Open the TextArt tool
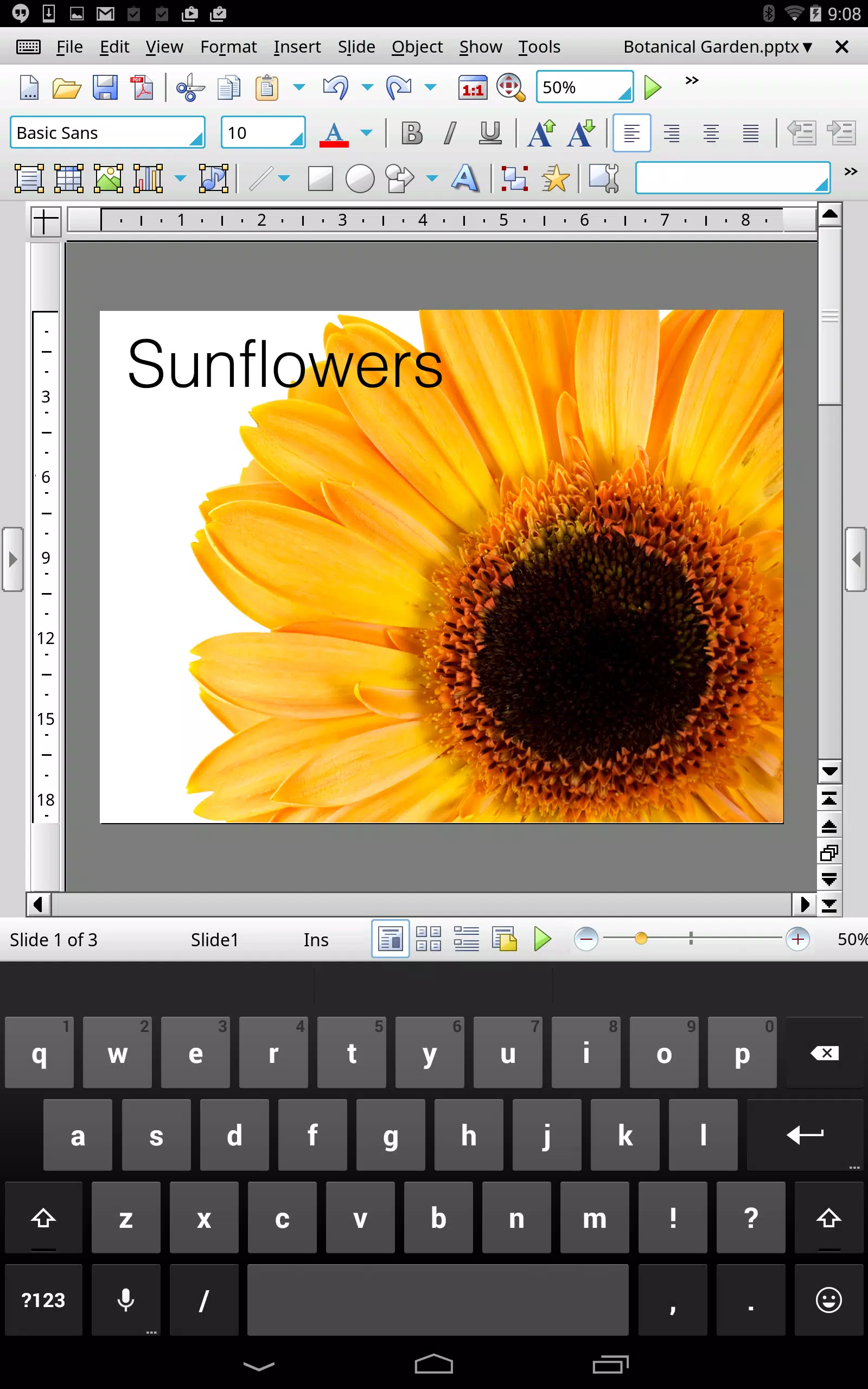 tap(465, 179)
